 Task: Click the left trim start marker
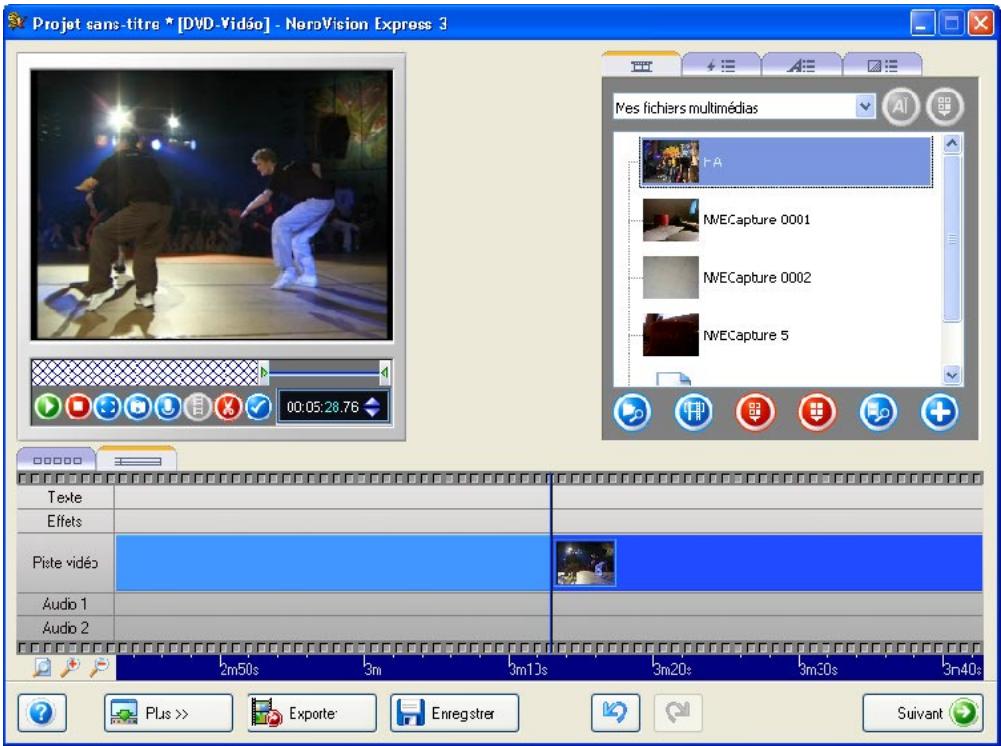point(264,372)
